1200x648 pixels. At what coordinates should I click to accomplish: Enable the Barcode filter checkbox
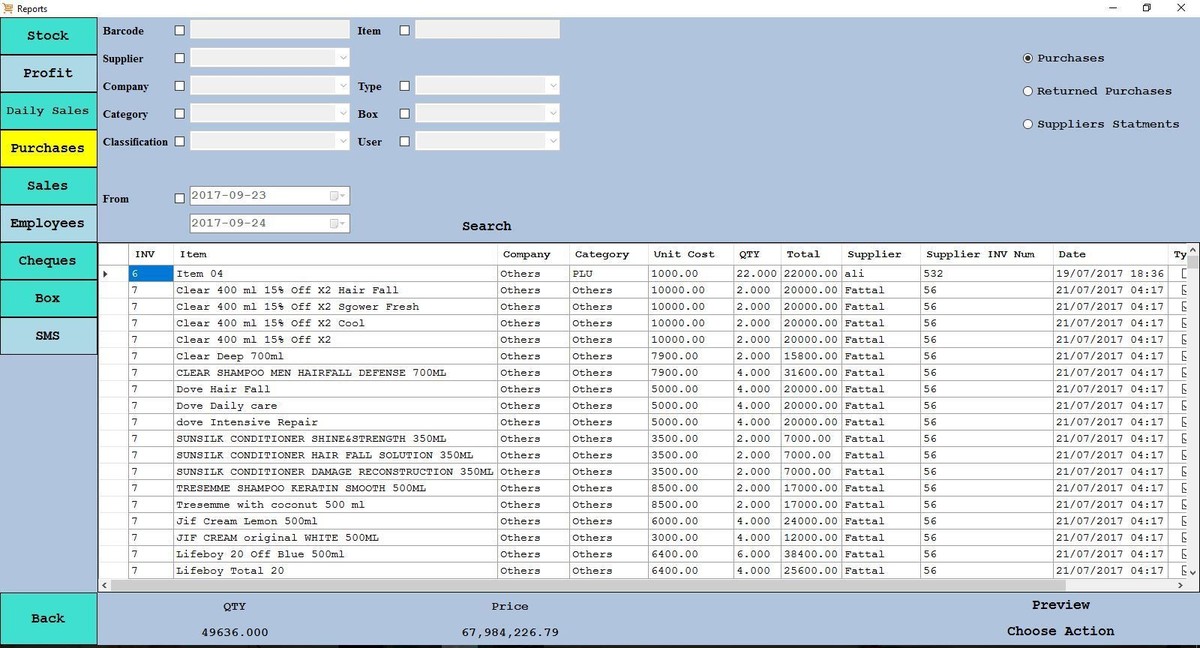coord(180,31)
